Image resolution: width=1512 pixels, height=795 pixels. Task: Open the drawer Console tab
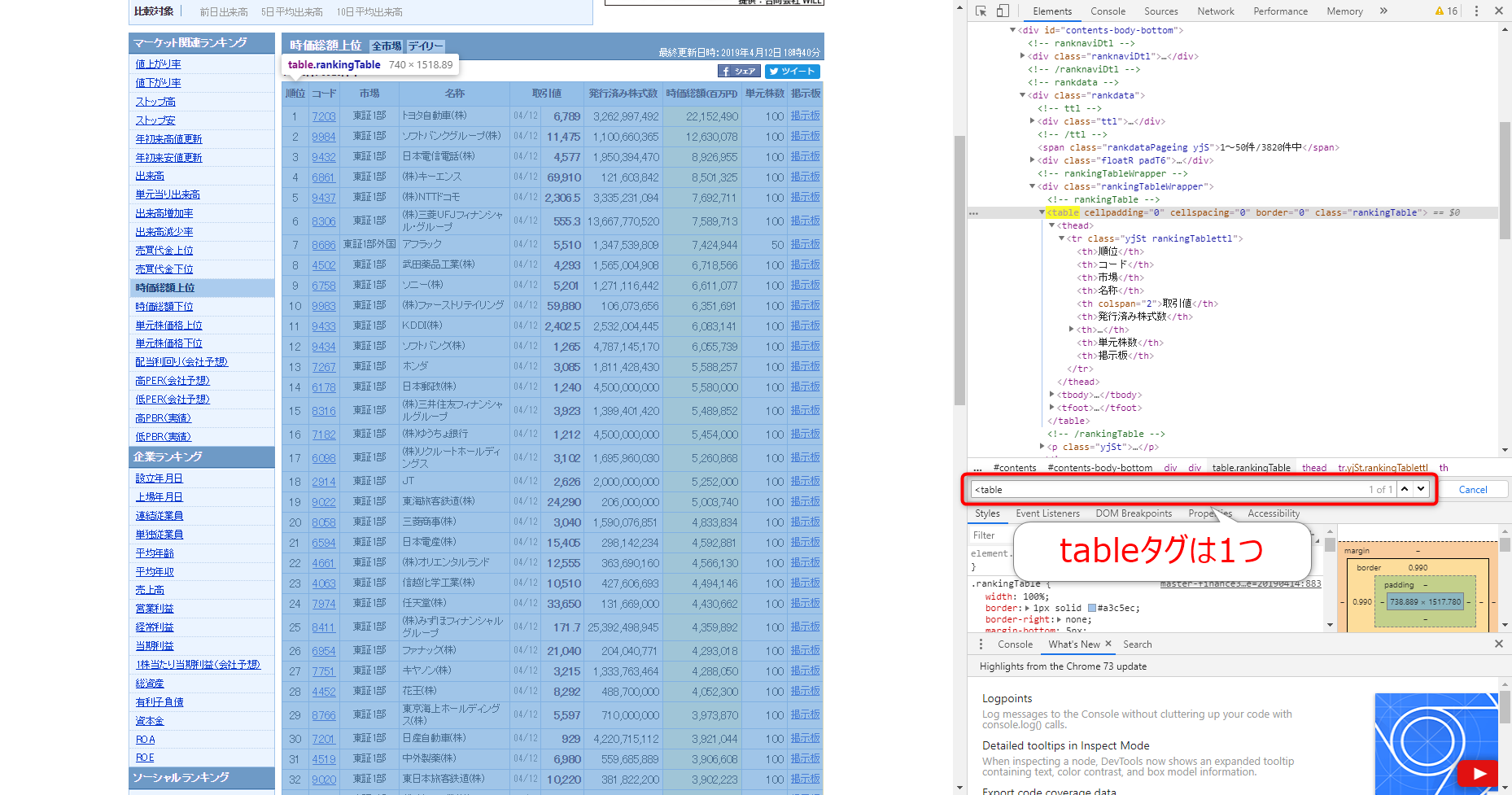pyautogui.click(x=1015, y=644)
